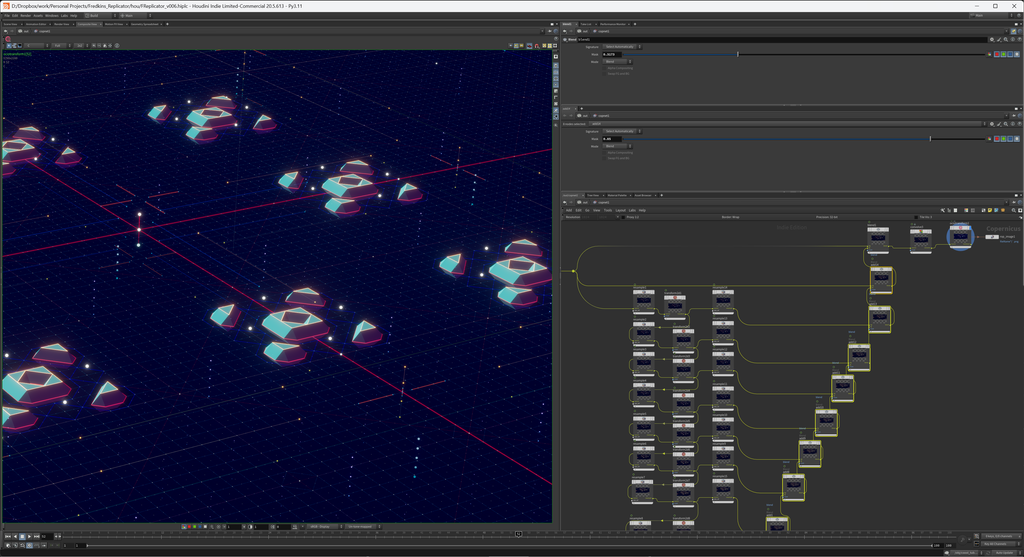Click the info icon in blend1 parameter header
Image resolution: width=1024 pixels, height=557 pixels.
1012,39
